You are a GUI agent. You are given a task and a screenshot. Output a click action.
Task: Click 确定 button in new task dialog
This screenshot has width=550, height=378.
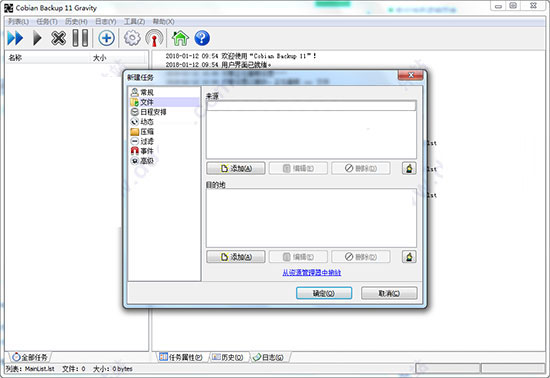pos(324,293)
